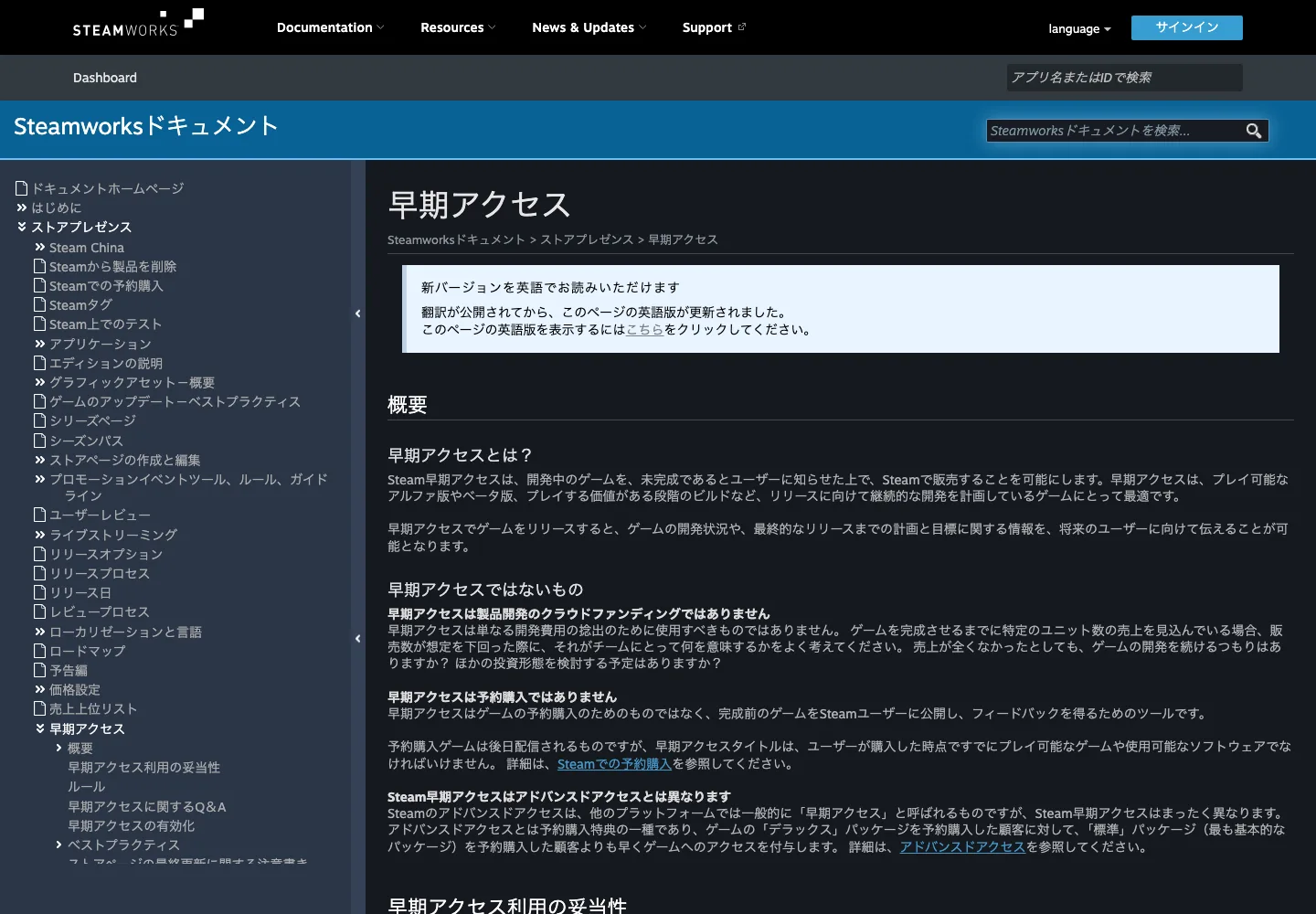Expand グラフィックアセット－概要 tree item
The width and height of the screenshot is (1316, 914).
click(40, 382)
